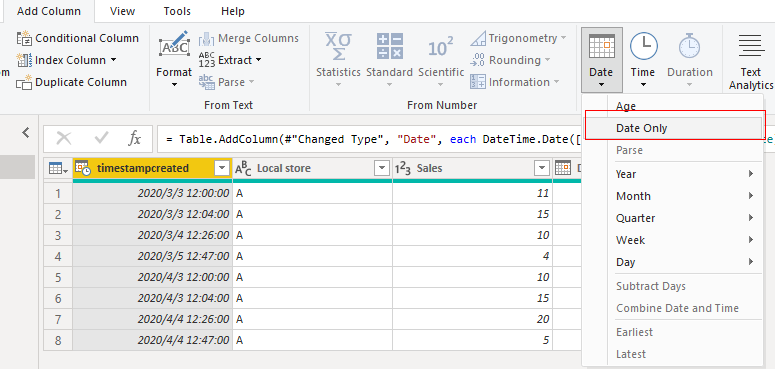This screenshot has width=775, height=373.
Task: Switch to the Help tab
Action: click(x=233, y=11)
